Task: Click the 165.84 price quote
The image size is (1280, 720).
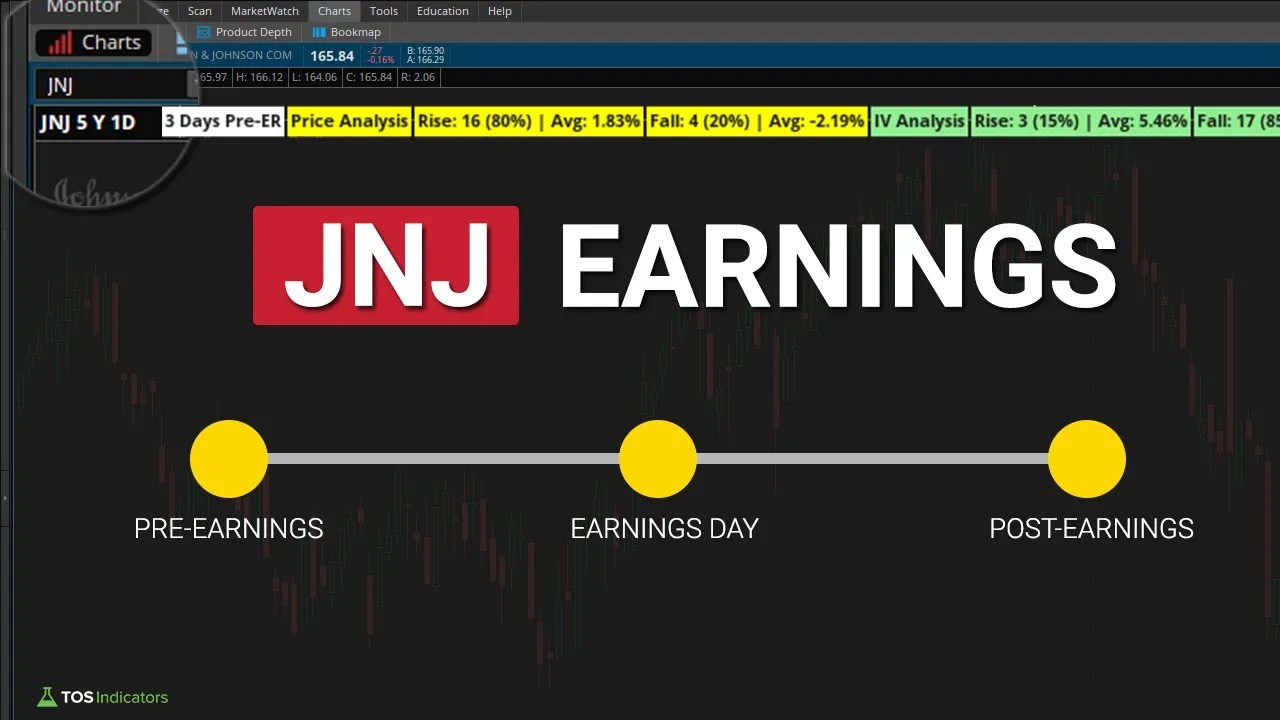Action: pos(332,56)
